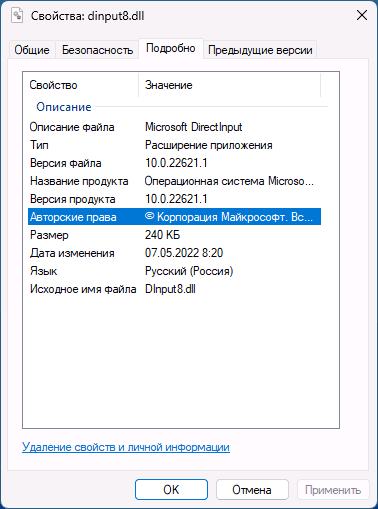The width and height of the screenshot is (378, 509).
Task: Click the product version 10.0.22621.1 value
Action: pyautogui.click(x=176, y=199)
